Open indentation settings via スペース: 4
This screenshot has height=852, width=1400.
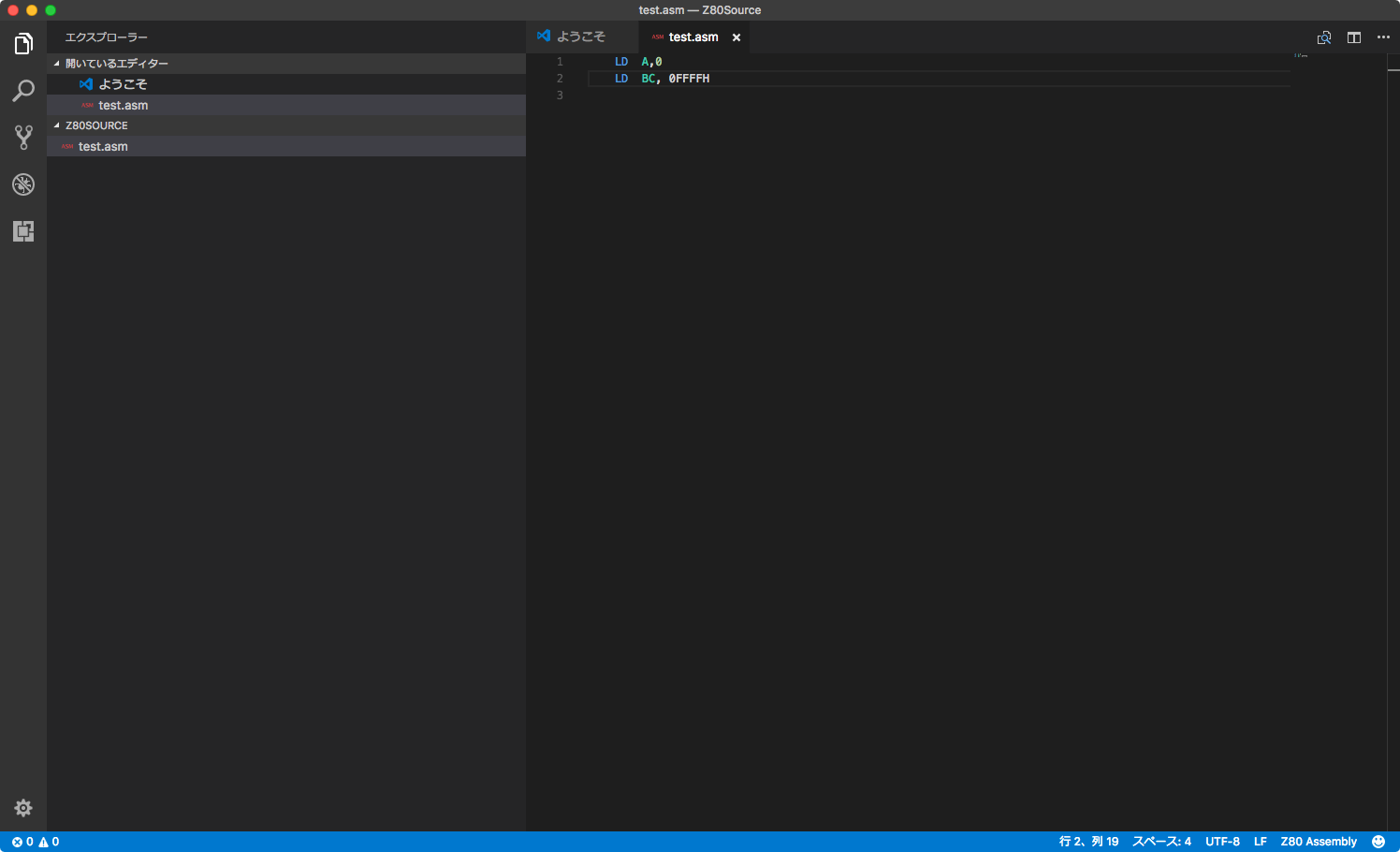tap(1160, 841)
